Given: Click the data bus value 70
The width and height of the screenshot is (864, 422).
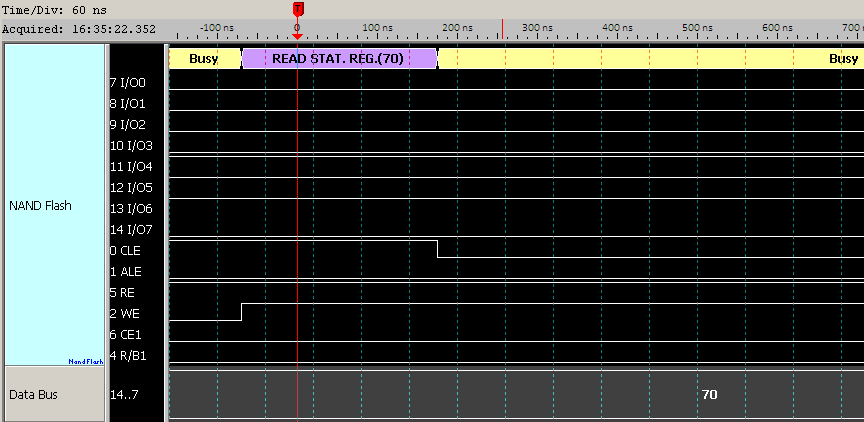Looking at the screenshot, I should pos(710,394).
